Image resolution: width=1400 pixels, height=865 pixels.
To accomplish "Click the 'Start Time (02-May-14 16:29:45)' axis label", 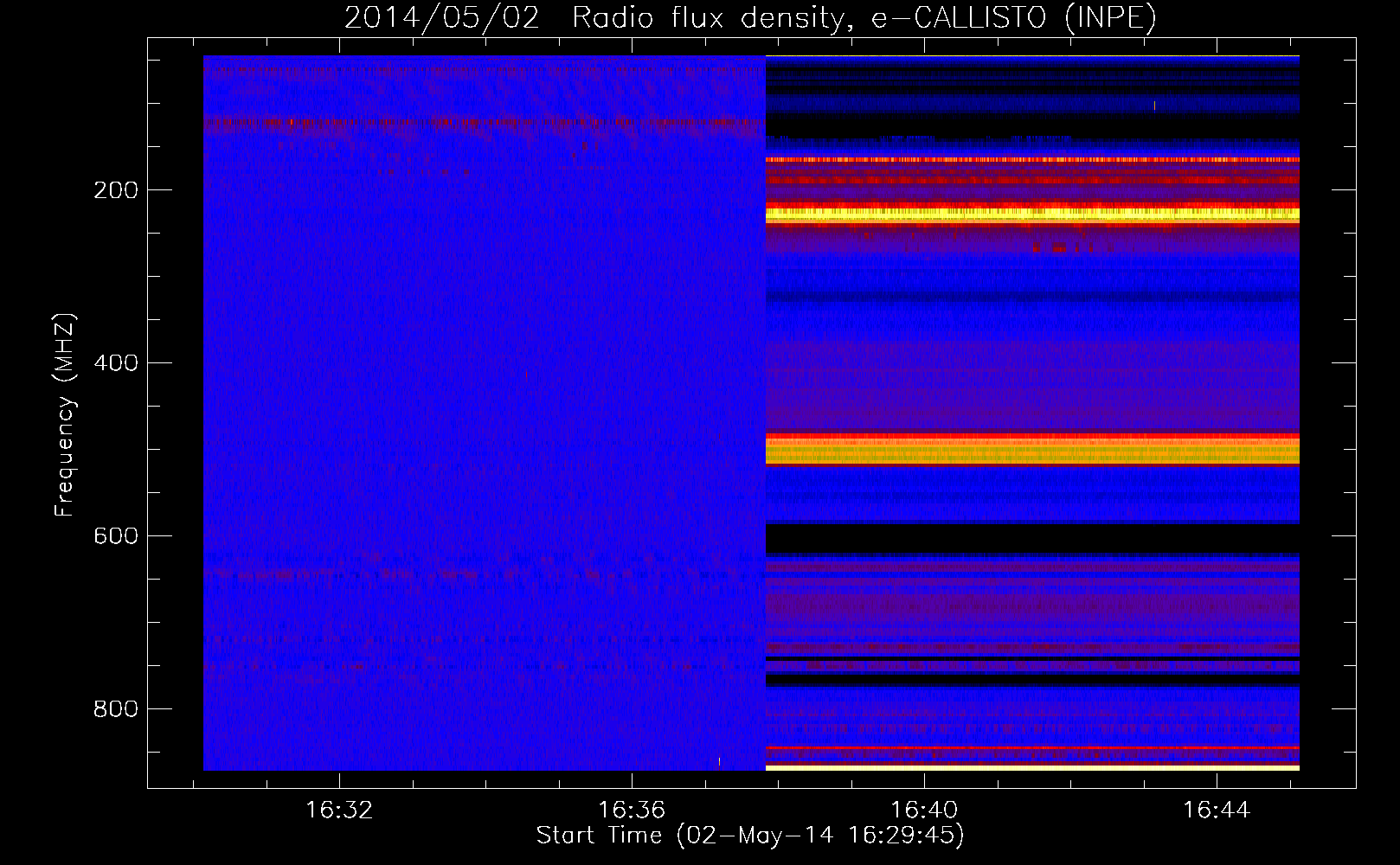I will pyautogui.click(x=750, y=835).
